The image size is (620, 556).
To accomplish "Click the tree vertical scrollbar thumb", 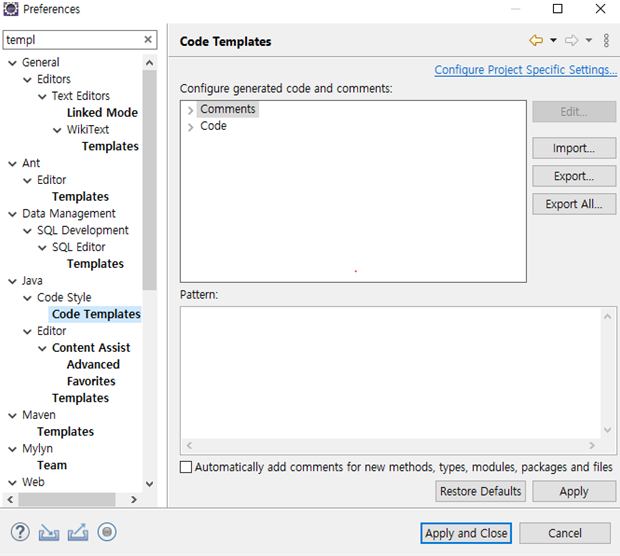I will click(x=149, y=180).
